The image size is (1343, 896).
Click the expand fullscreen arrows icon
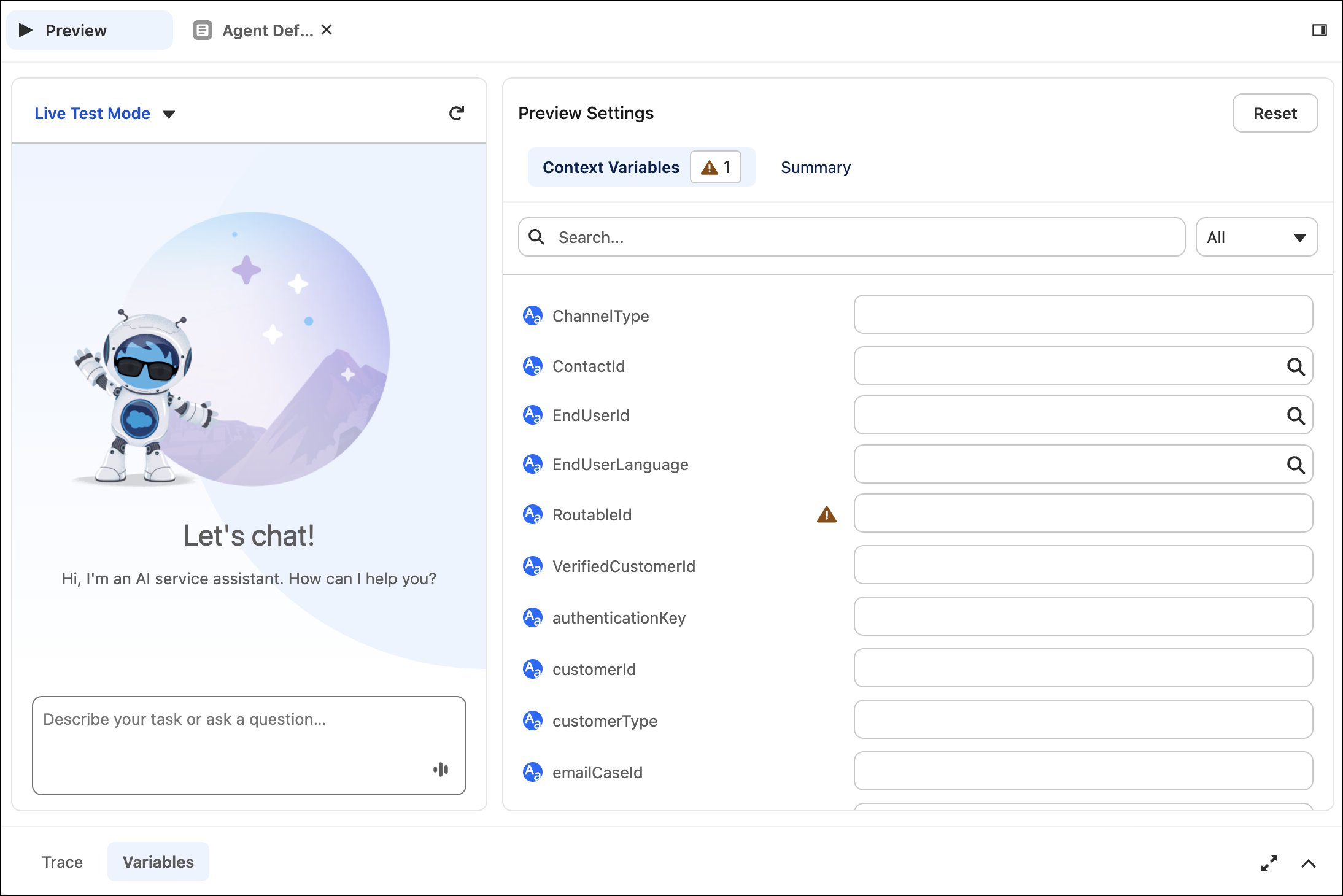click(1269, 863)
